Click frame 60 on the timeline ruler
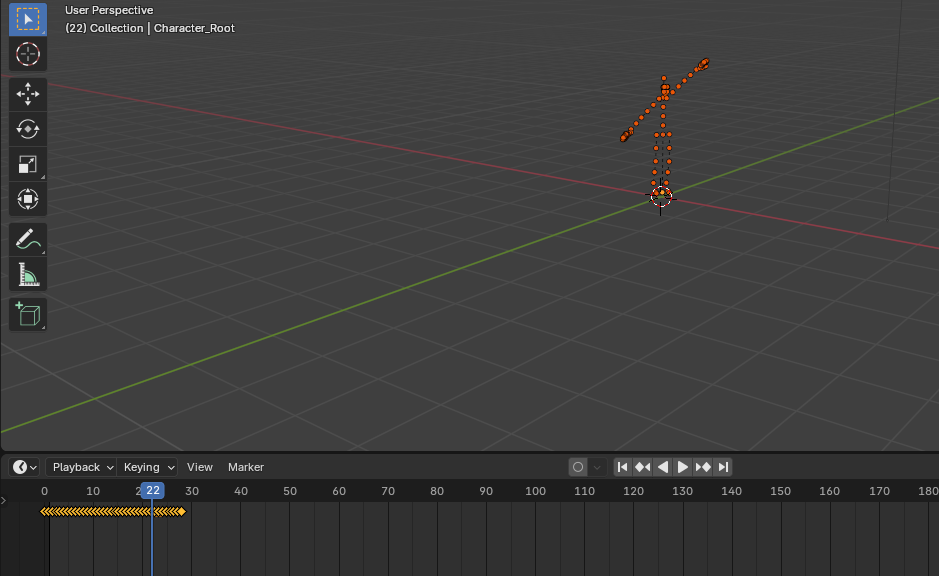This screenshot has height=576, width=939. 338,491
